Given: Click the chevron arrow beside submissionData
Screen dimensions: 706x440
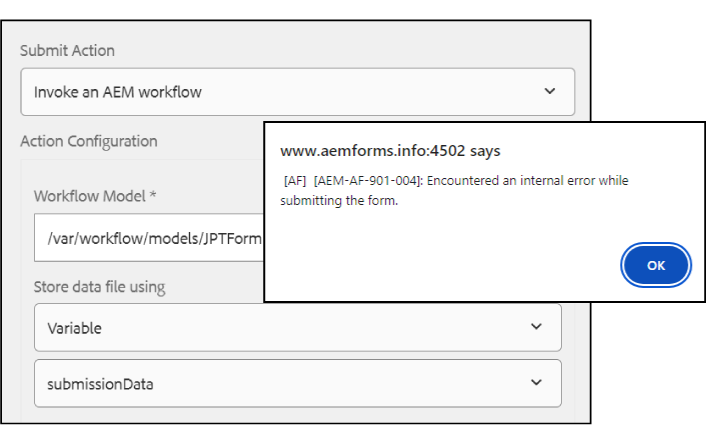Looking at the screenshot, I should (536, 382).
